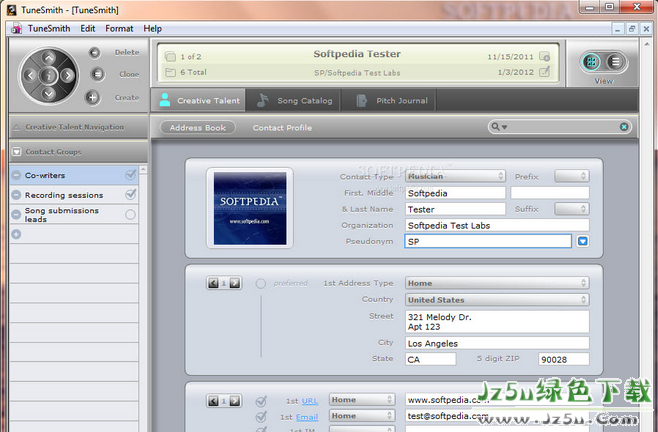Image resolution: width=658 pixels, height=432 pixels.
Task: Toggle Recording sessions group membership checkmark
Action: pos(131,194)
